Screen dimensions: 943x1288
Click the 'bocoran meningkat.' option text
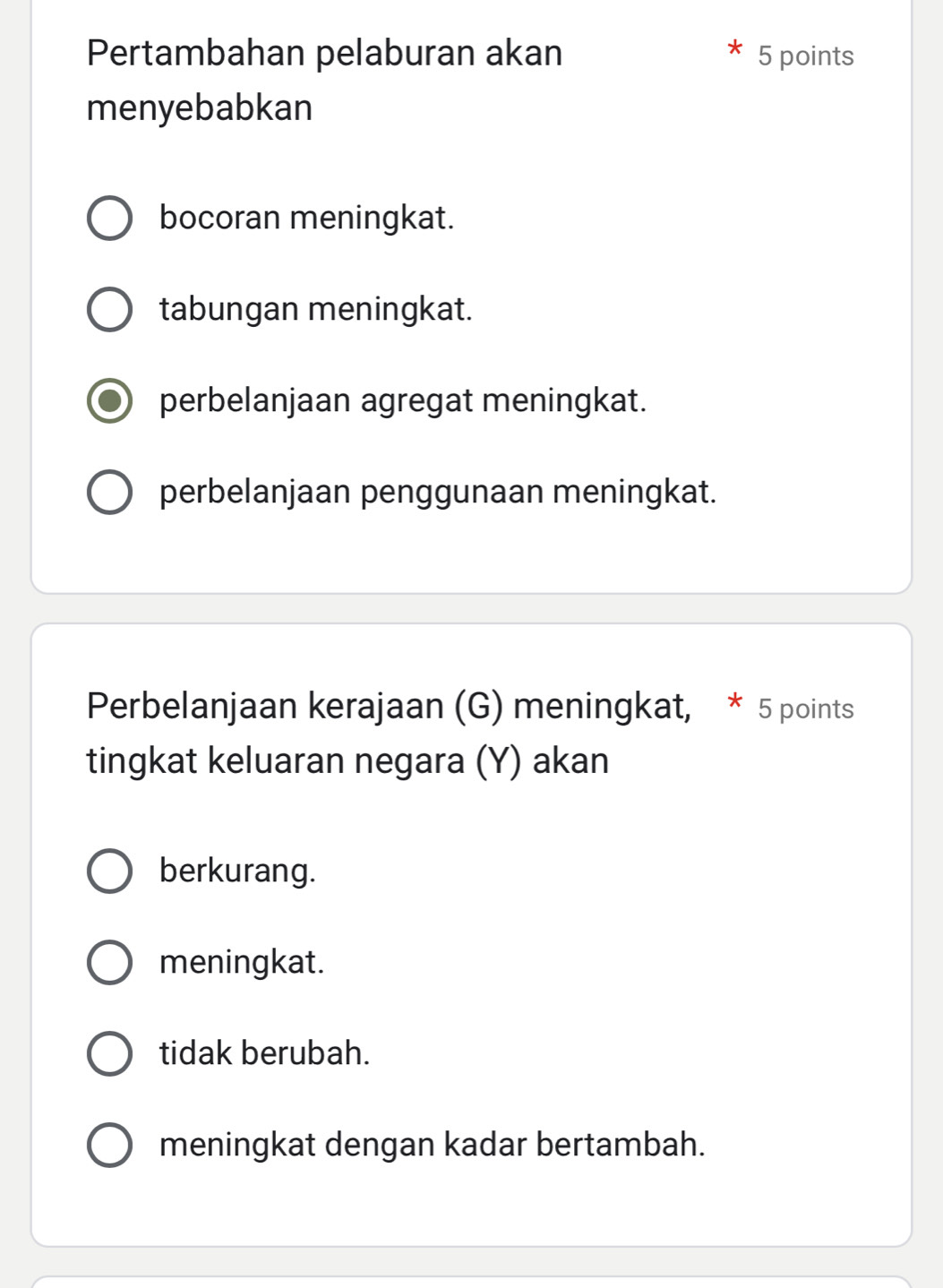click(306, 218)
